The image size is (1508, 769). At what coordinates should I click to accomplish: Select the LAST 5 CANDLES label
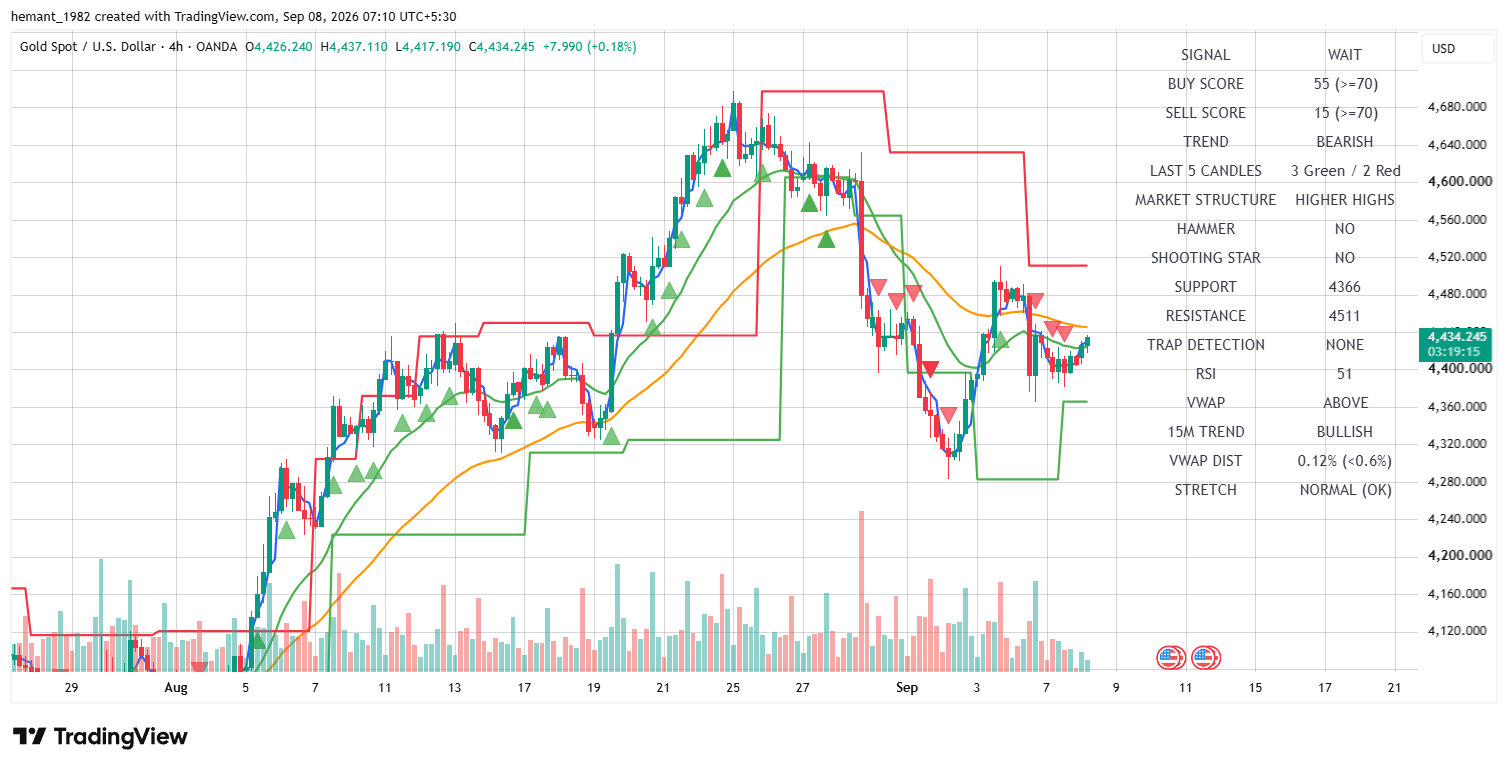1205,171
